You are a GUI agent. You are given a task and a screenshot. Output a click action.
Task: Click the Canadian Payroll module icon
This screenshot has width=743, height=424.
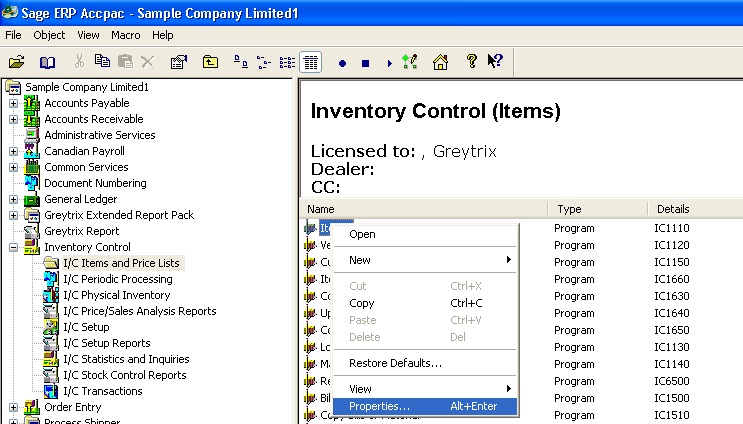tap(32, 151)
